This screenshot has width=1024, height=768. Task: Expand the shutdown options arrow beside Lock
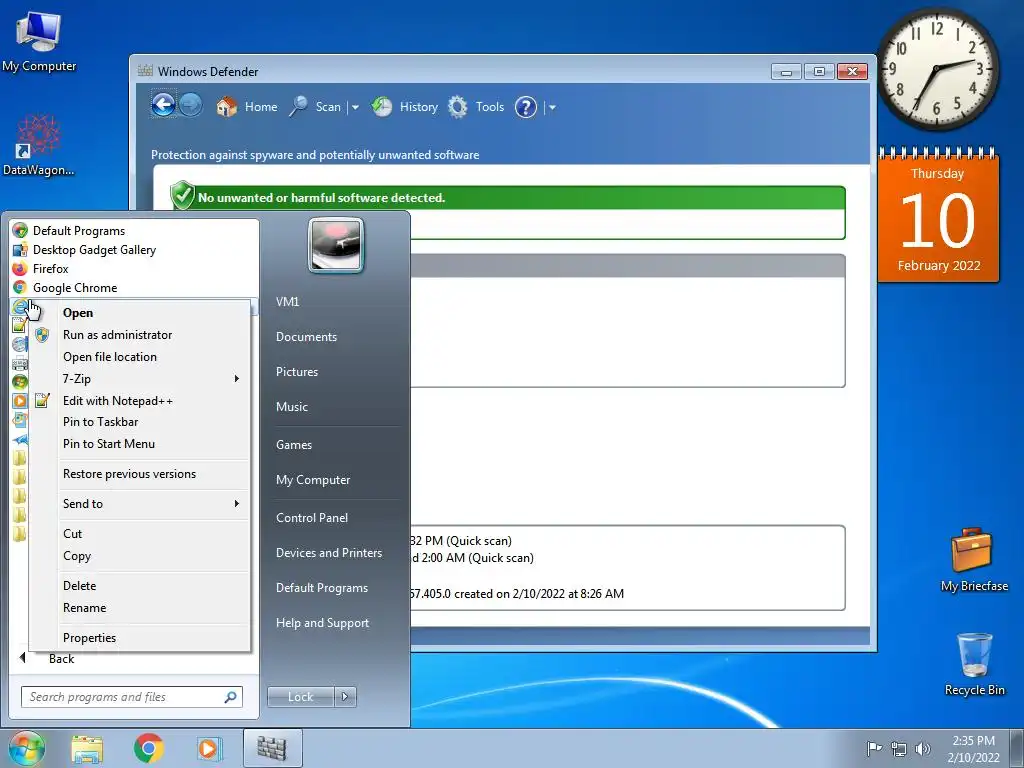coord(345,697)
